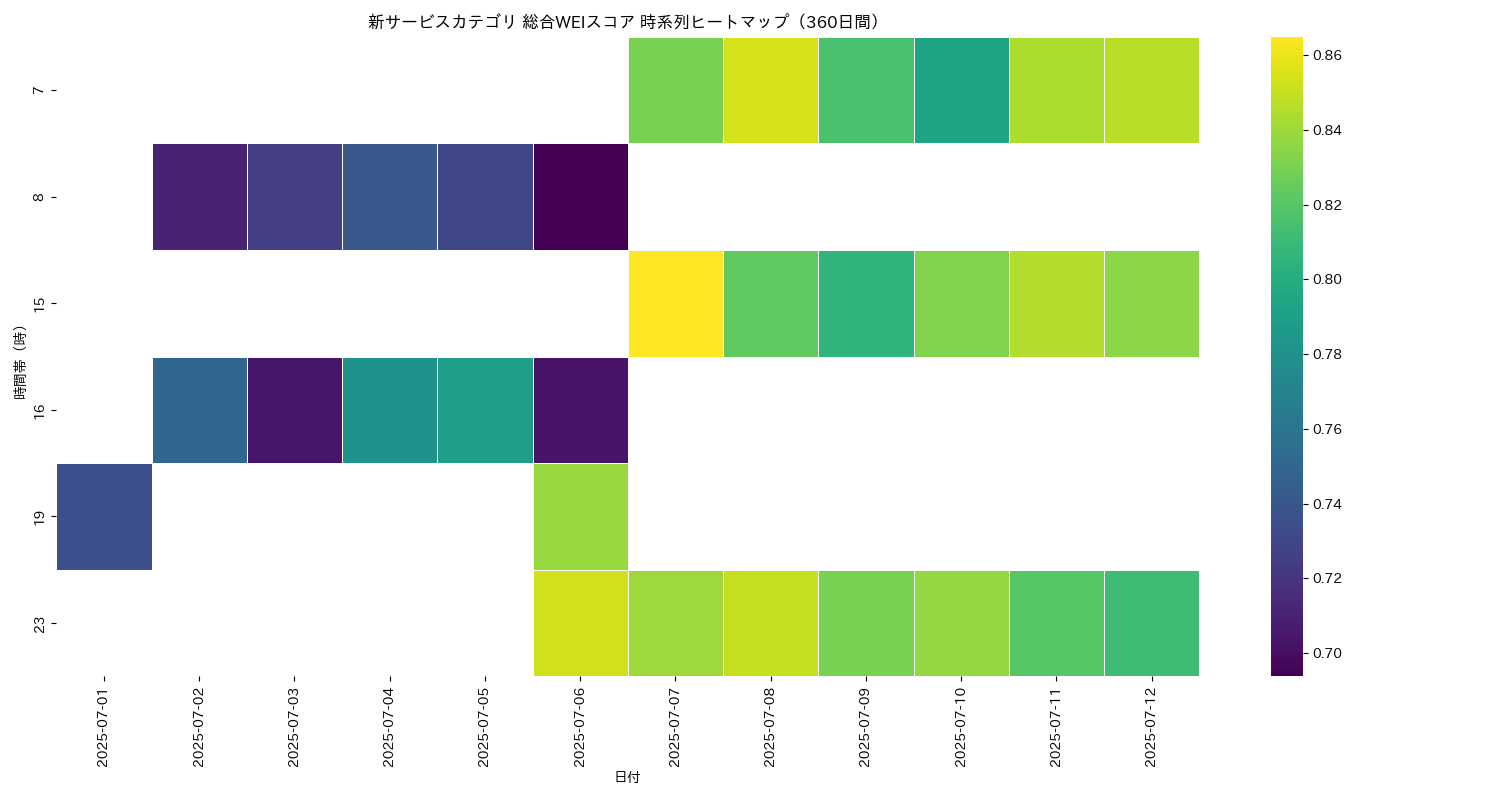
Task: Select the darkest purple cell at hour 8, 2025-07-06
Action: coord(581,196)
